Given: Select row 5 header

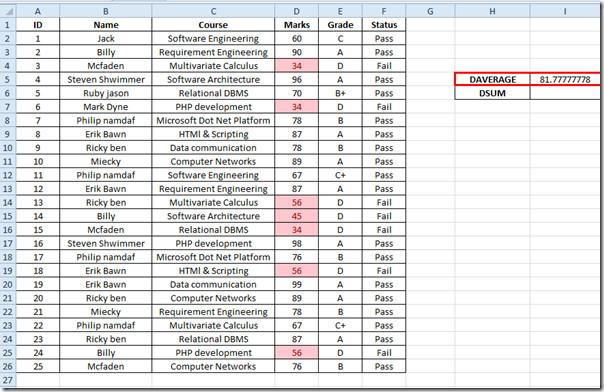Looking at the screenshot, I should pyautogui.click(x=8, y=80).
